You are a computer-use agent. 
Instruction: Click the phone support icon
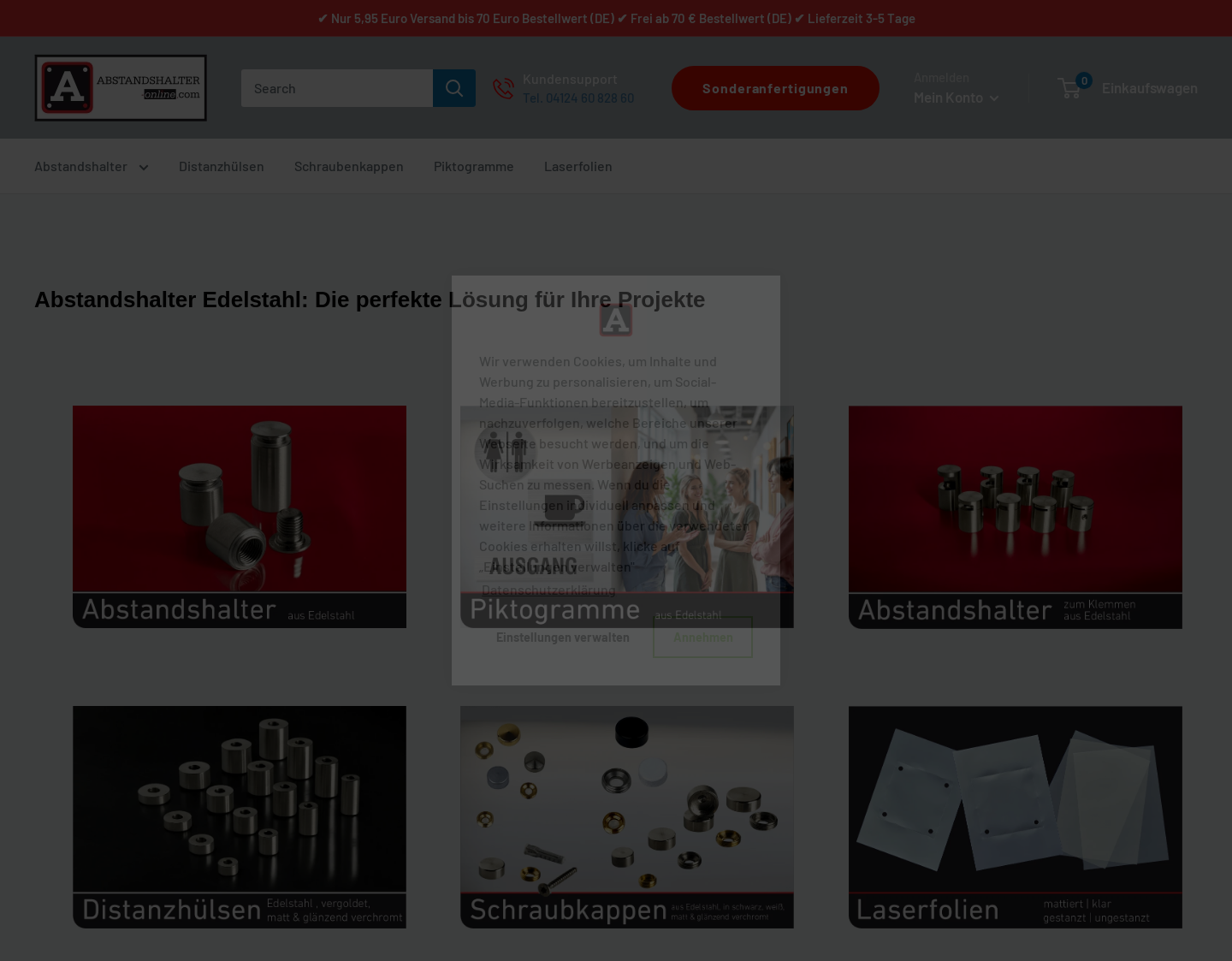pos(503,88)
